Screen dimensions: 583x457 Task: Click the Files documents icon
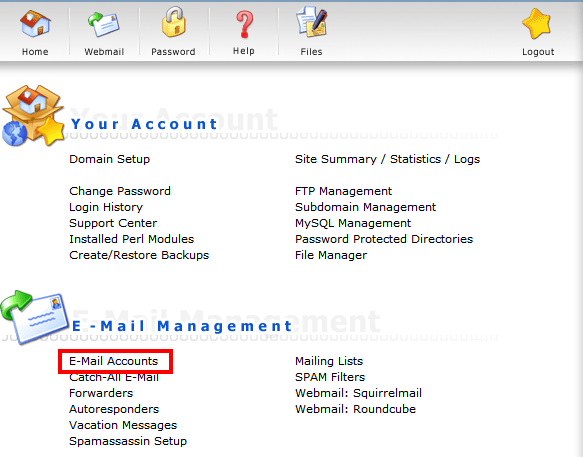pyautogui.click(x=312, y=22)
